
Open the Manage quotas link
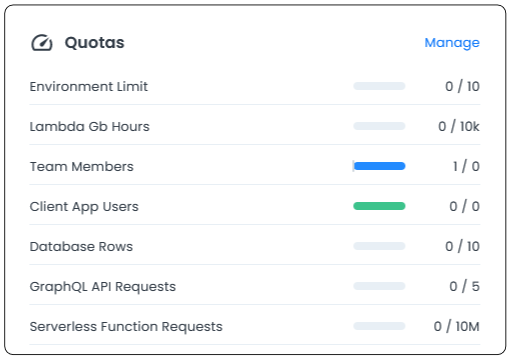(452, 43)
